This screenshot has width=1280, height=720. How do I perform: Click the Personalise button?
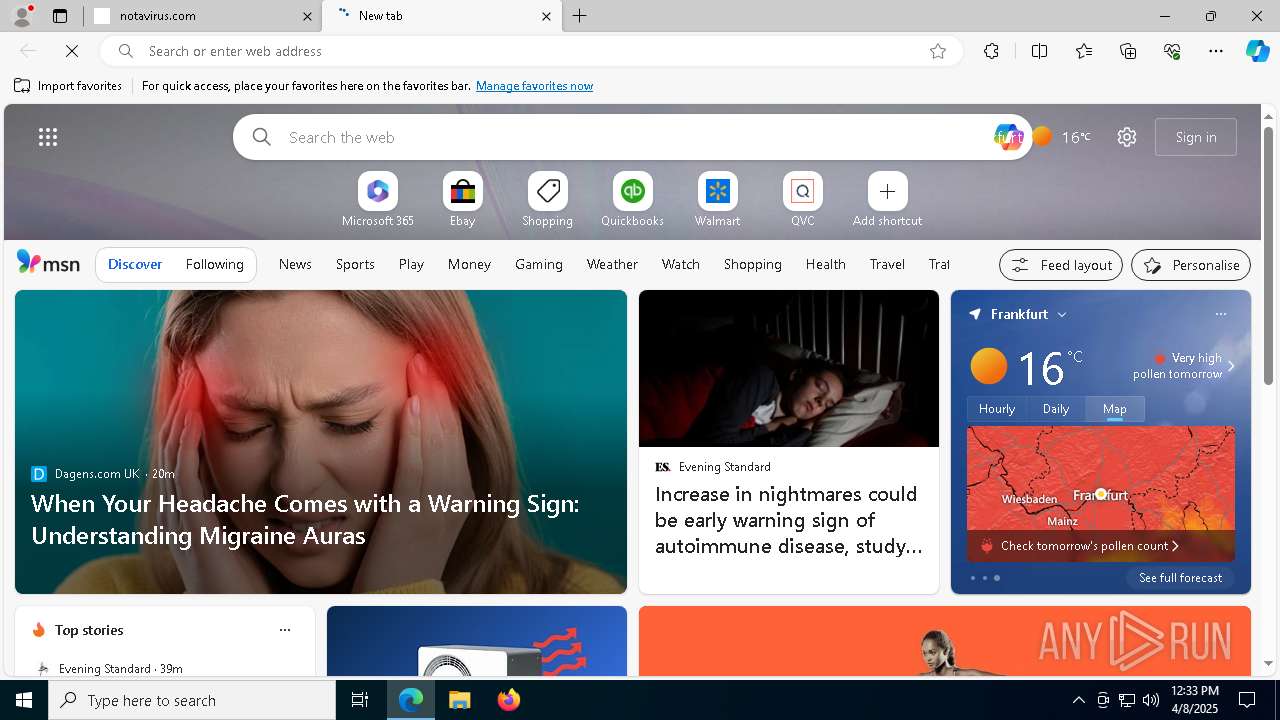[1191, 265]
